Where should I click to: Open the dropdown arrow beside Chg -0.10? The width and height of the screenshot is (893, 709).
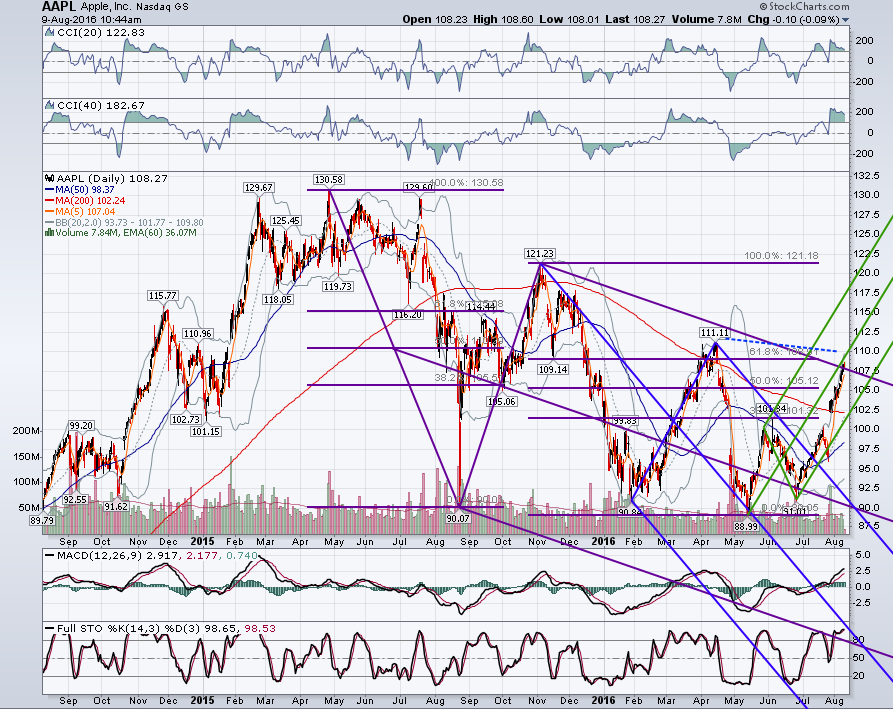846,20
